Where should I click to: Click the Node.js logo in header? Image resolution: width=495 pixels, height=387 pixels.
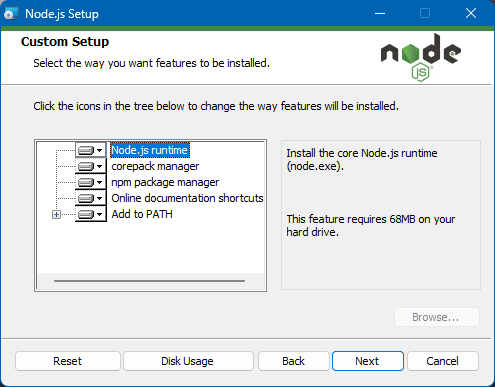pyautogui.click(x=421, y=57)
